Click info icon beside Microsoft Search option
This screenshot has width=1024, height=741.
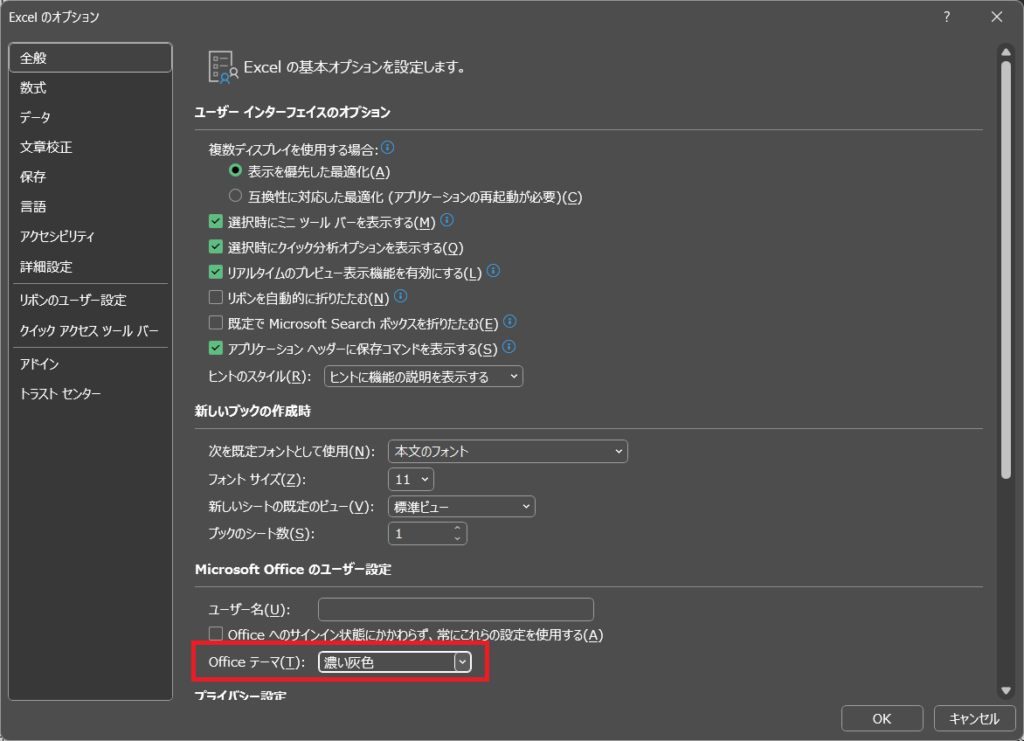pyautogui.click(x=510, y=322)
